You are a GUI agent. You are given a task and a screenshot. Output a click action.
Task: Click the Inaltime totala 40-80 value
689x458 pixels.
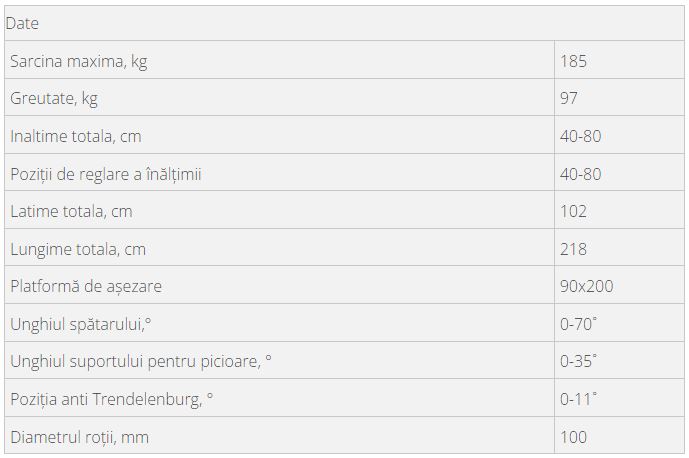point(580,136)
